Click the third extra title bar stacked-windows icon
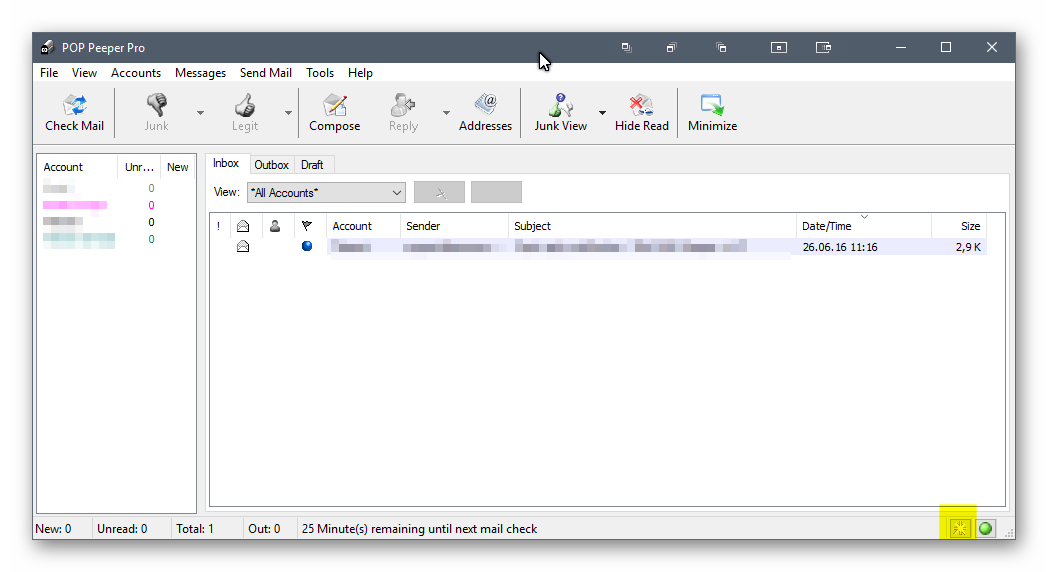The width and height of the screenshot is (1048, 572). click(721, 47)
